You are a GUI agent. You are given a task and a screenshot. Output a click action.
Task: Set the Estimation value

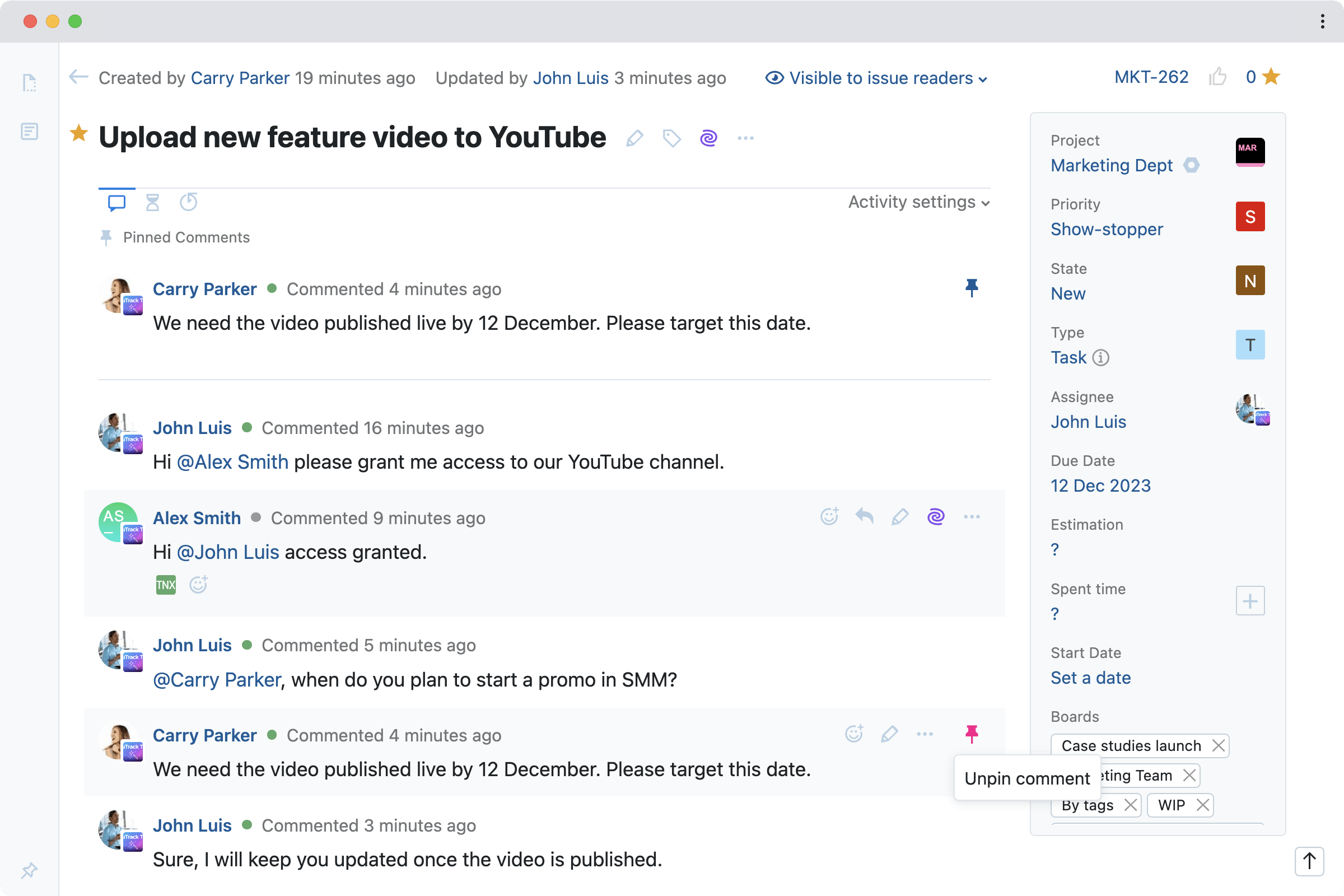(1055, 550)
